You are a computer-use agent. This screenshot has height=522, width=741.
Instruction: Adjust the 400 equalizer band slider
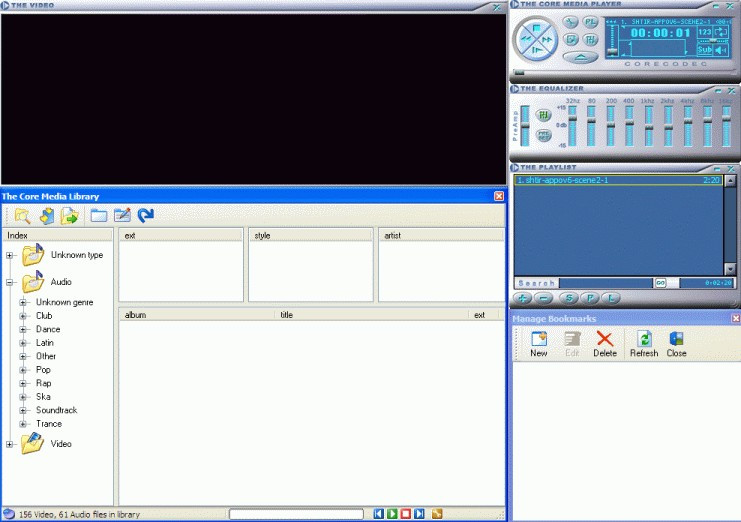629,126
